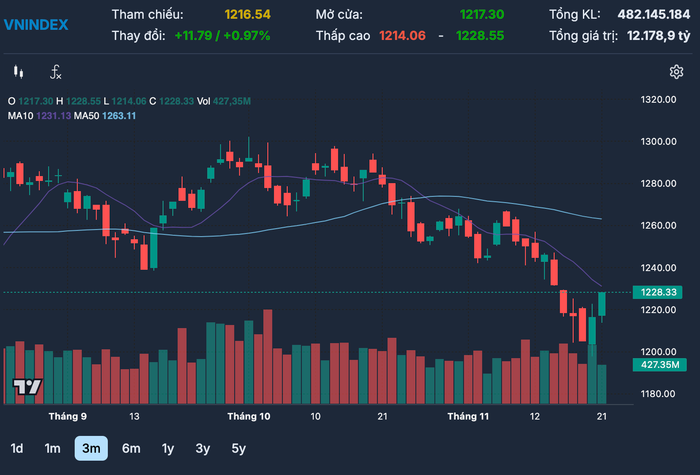Viewport: 700px width, 475px height.
Task: Click the 13 date axis label
Action: point(134,417)
